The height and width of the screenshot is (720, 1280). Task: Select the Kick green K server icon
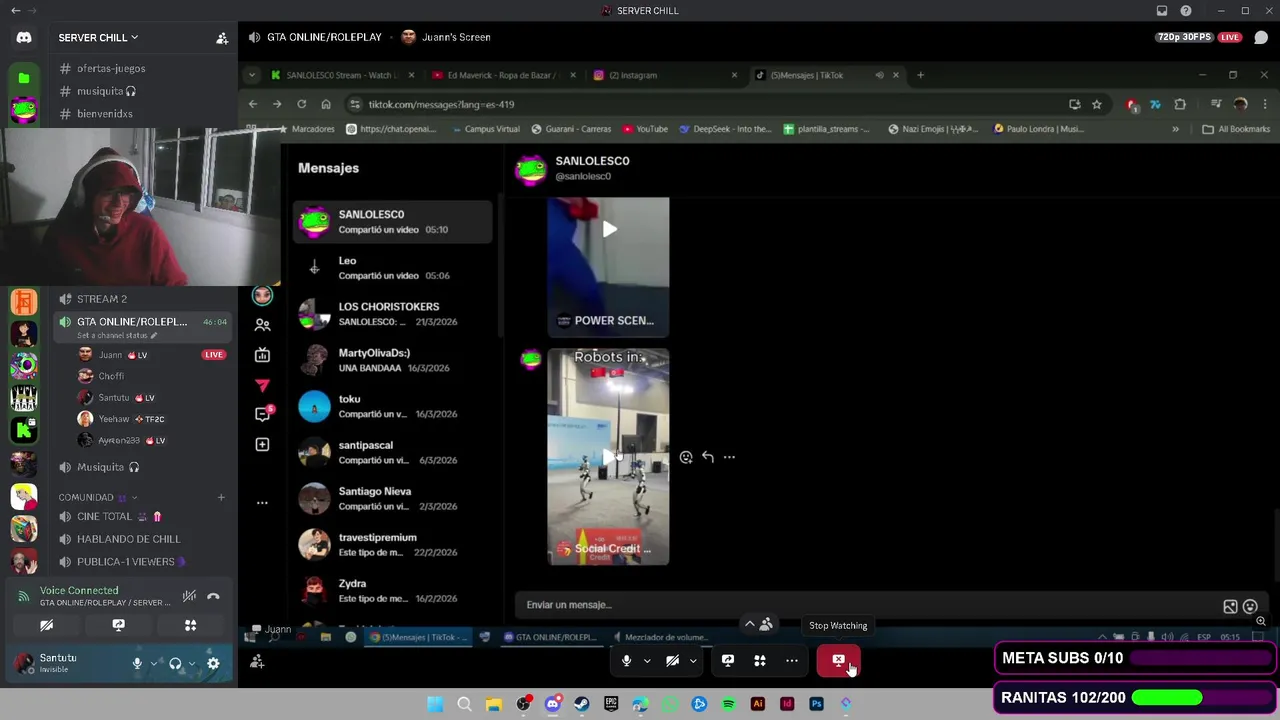(x=24, y=430)
